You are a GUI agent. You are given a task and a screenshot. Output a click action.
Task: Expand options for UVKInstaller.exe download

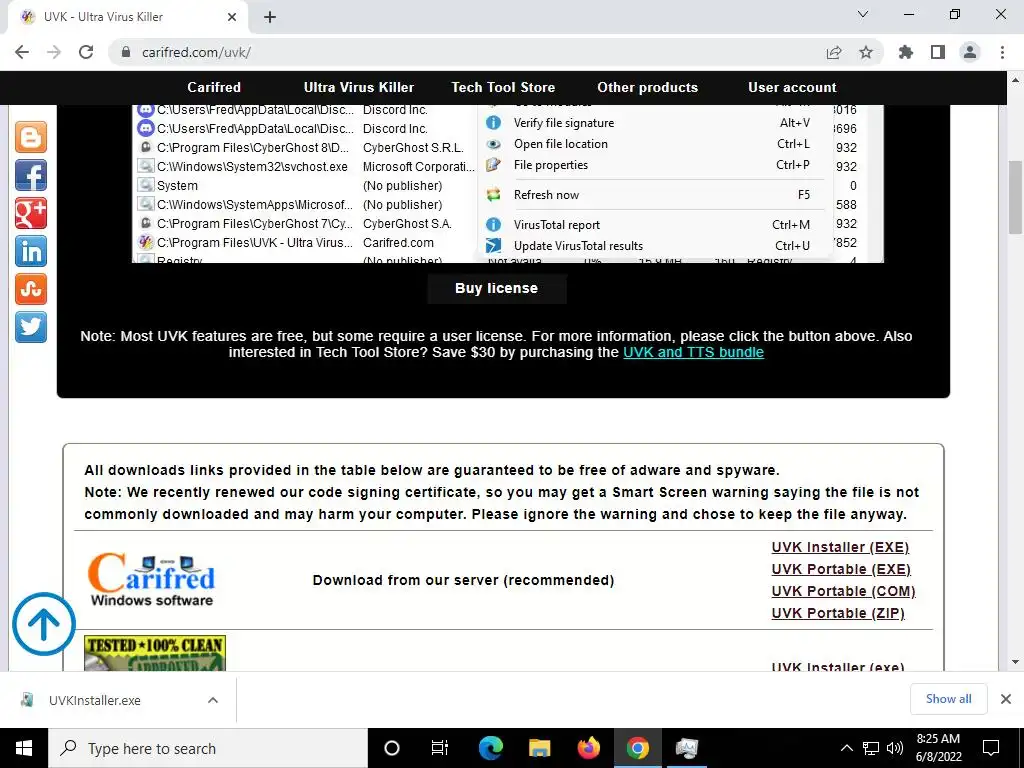tap(213, 700)
